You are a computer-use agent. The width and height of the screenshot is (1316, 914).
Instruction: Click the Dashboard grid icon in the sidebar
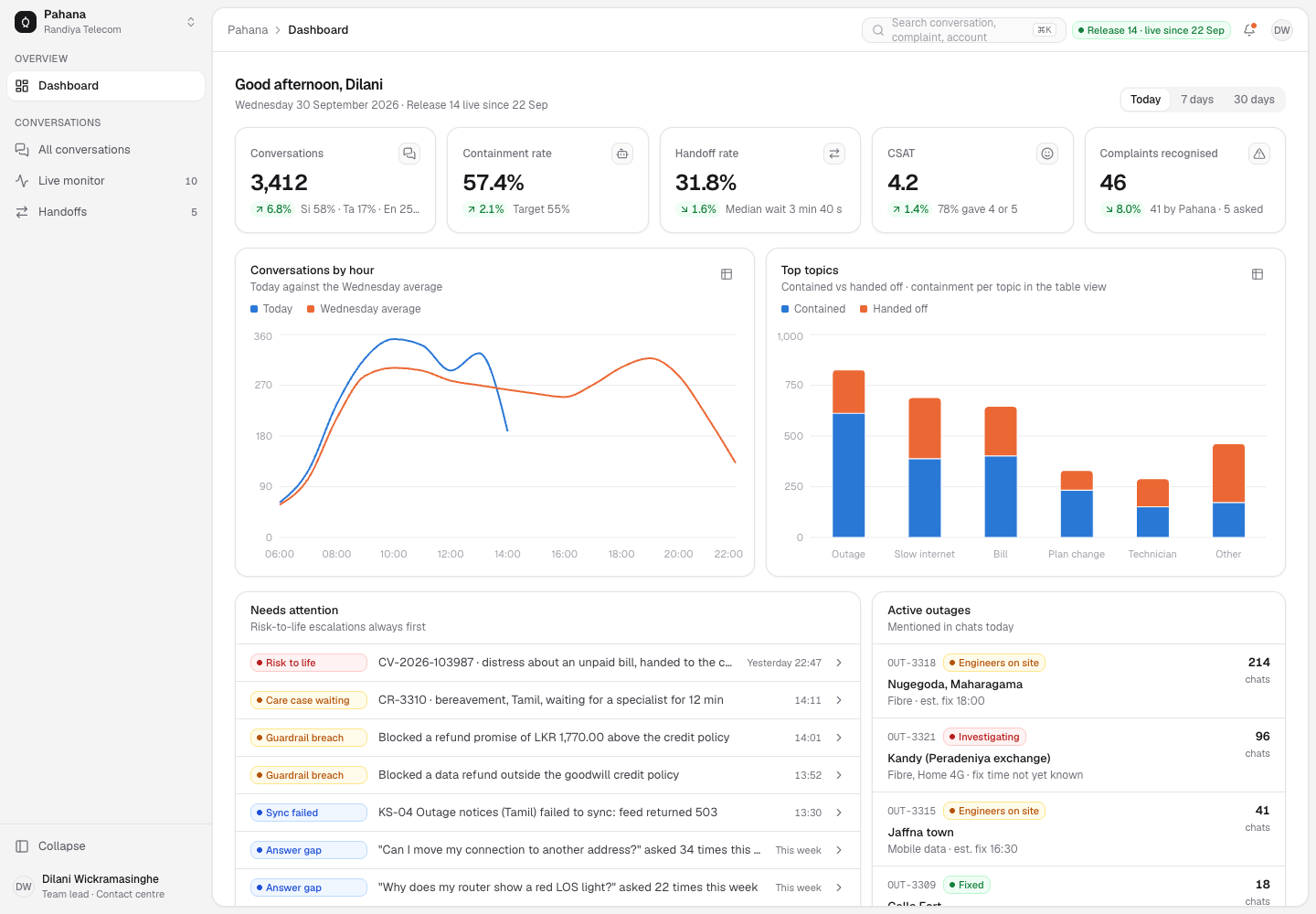pyautogui.click(x=22, y=86)
